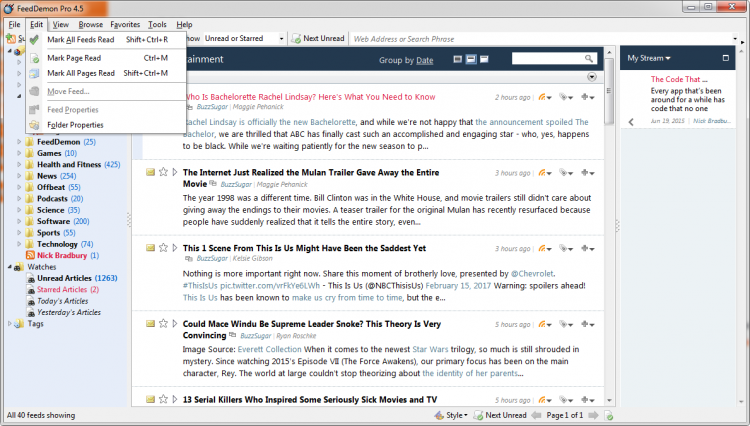Choose Mark All Pages Read menu entry

pyautogui.click(x=106, y=73)
